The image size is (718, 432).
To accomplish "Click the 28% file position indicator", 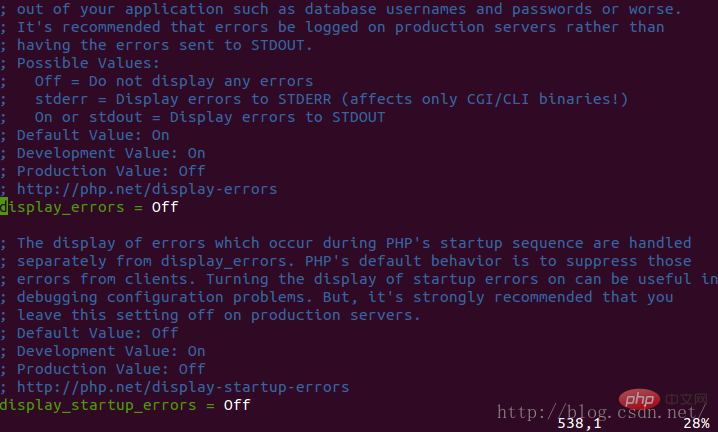I will click(x=696, y=423).
